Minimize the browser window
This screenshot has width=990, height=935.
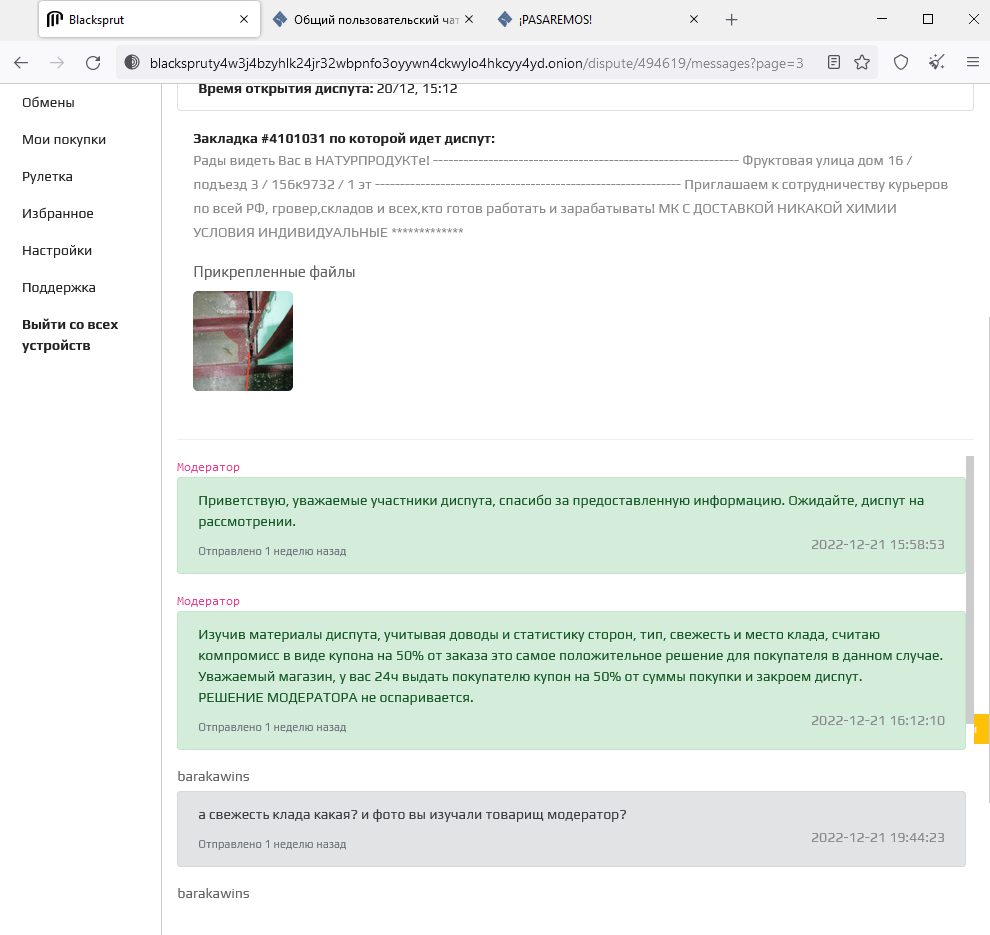coord(882,19)
